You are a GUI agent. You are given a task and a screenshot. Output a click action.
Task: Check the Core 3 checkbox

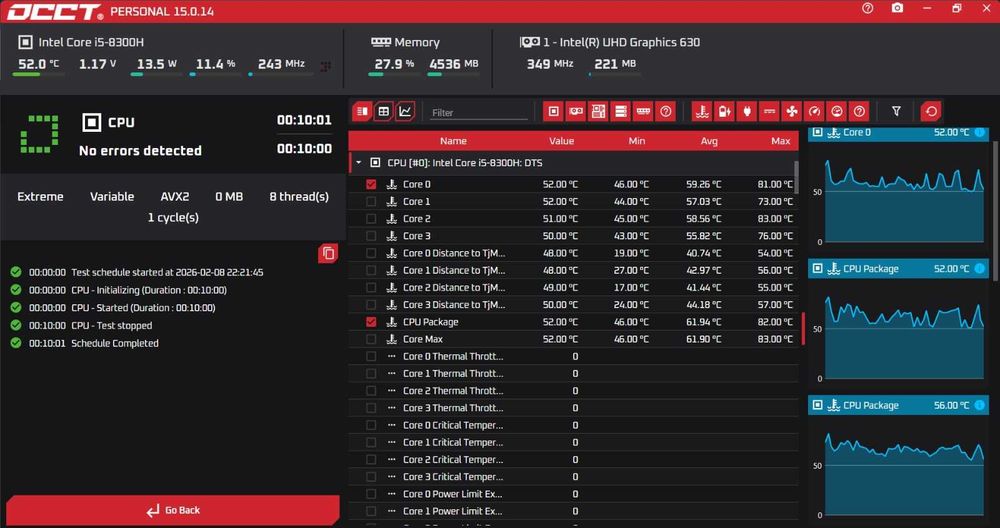click(371, 236)
